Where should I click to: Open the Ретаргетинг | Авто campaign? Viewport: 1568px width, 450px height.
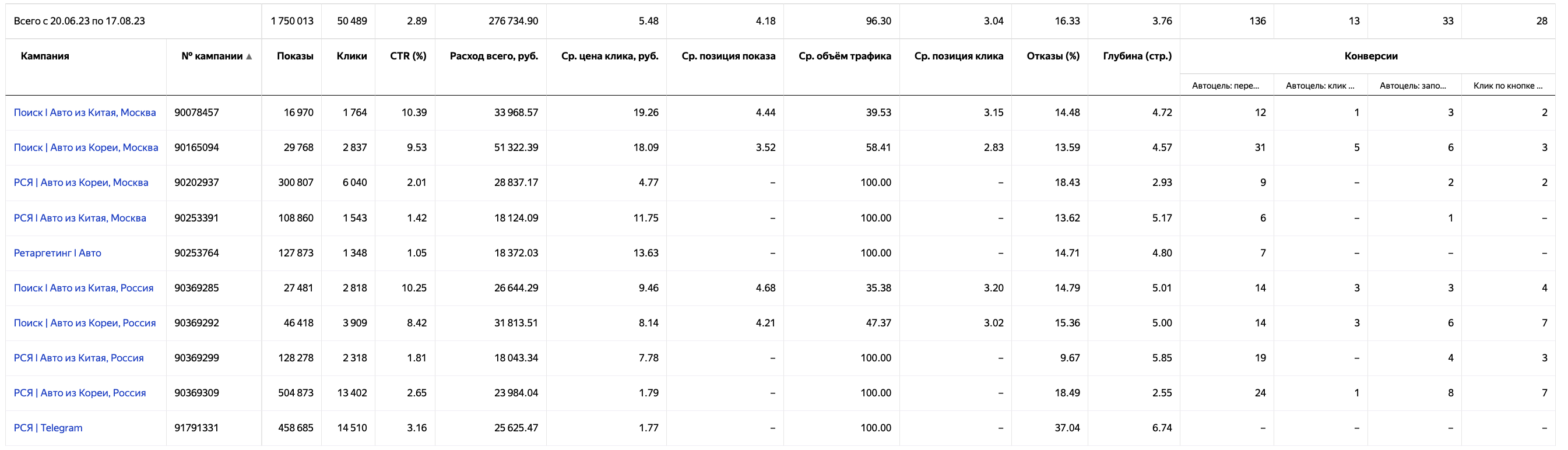[57, 253]
